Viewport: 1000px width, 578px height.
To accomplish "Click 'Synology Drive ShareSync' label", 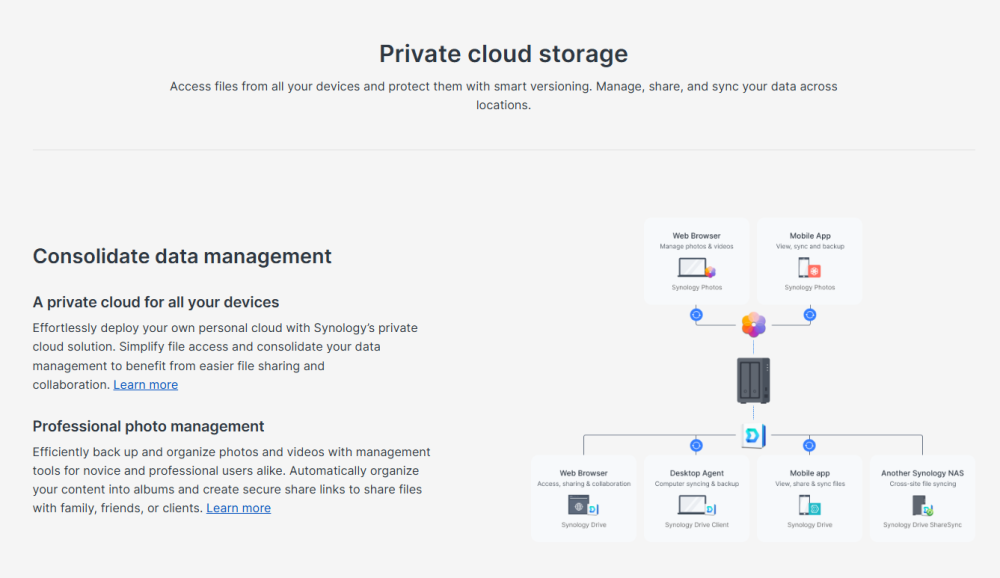I will pyautogui.click(x=922, y=524).
